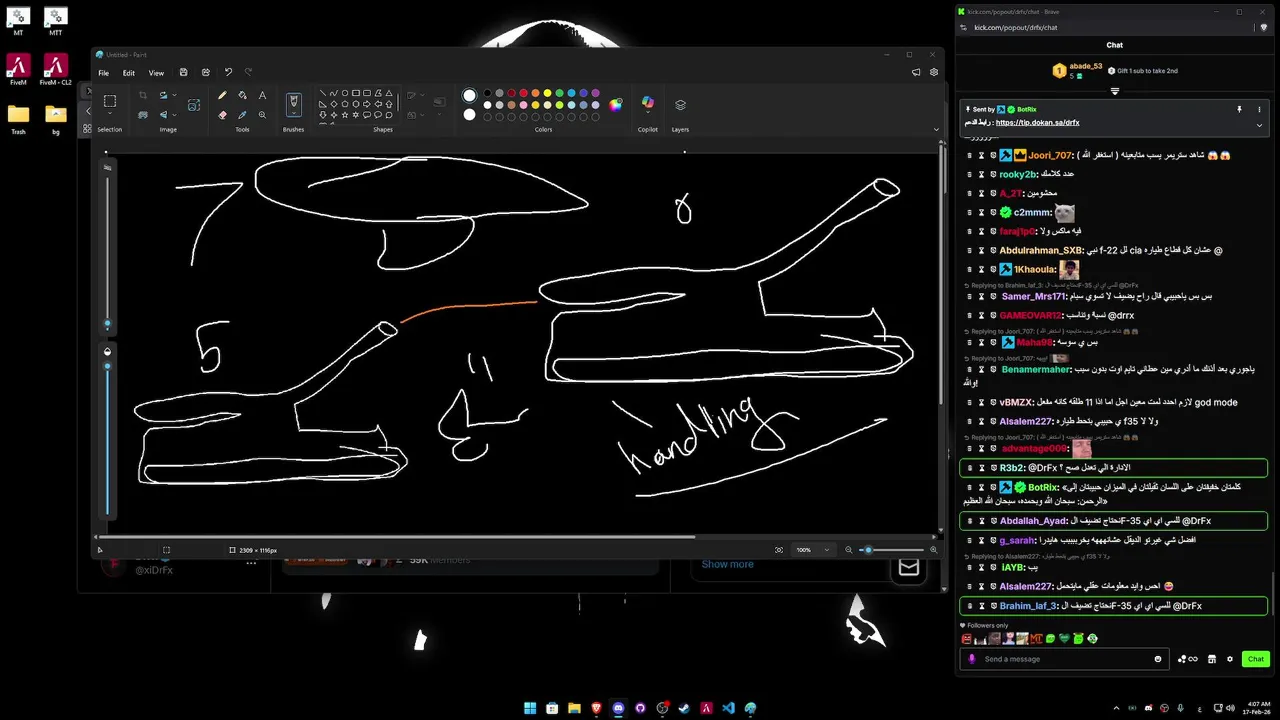Open FiveM desktop shortcut

(x=18, y=70)
